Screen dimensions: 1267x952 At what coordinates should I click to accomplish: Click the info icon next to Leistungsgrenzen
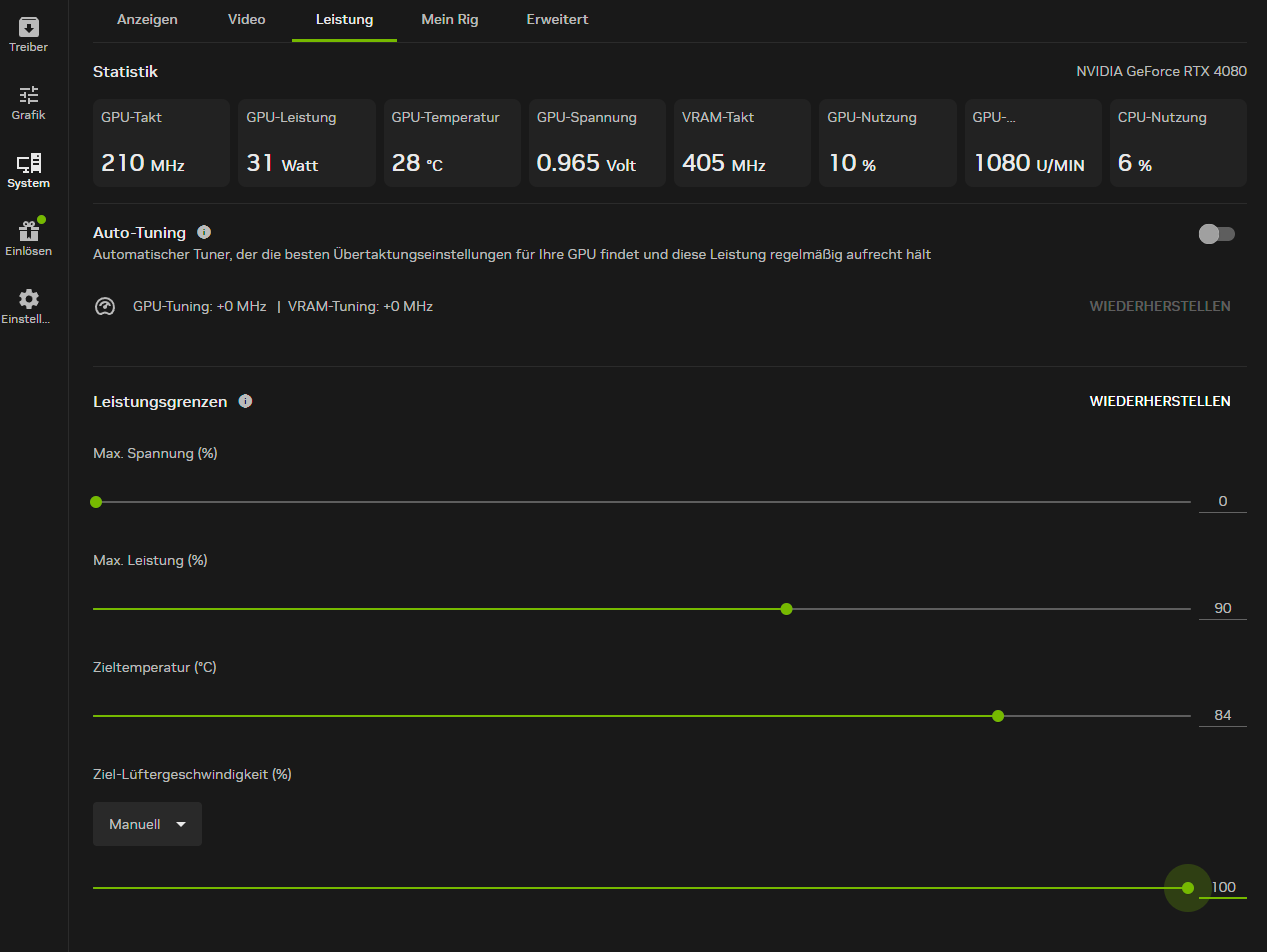245,401
